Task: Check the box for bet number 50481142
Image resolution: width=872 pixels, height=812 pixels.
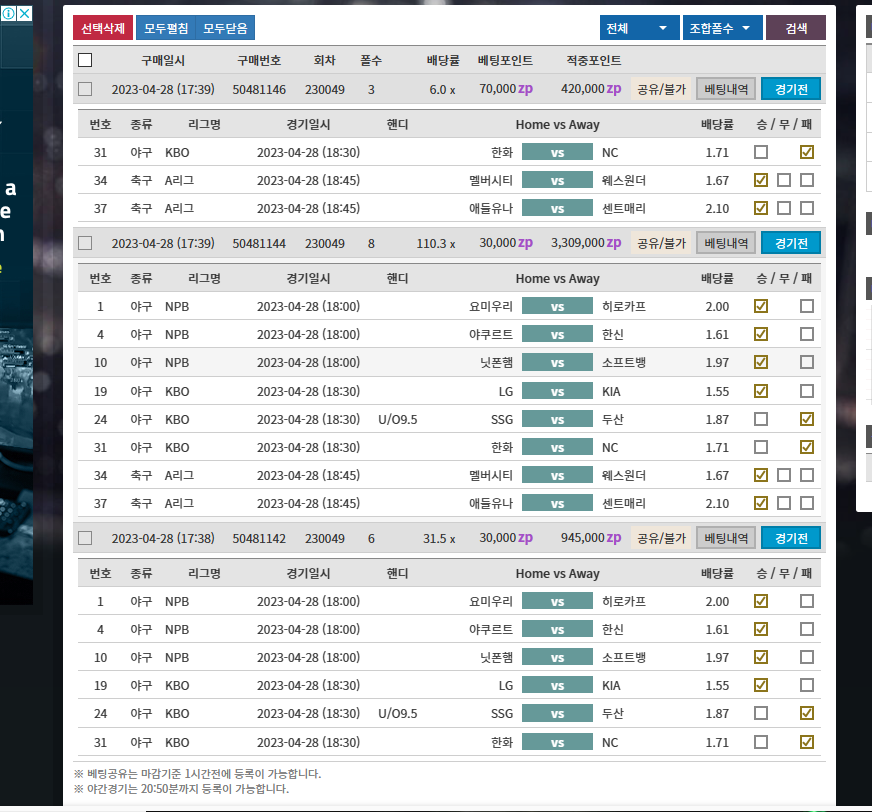Action: [85, 538]
